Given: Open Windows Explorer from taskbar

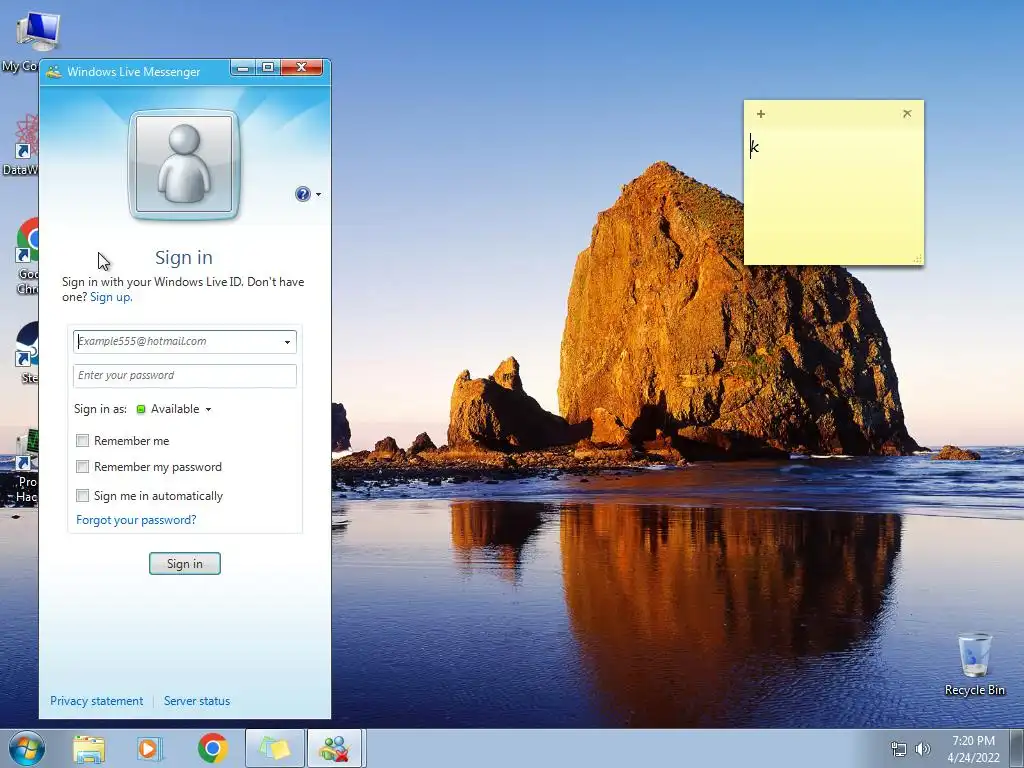Looking at the screenshot, I should point(89,748).
